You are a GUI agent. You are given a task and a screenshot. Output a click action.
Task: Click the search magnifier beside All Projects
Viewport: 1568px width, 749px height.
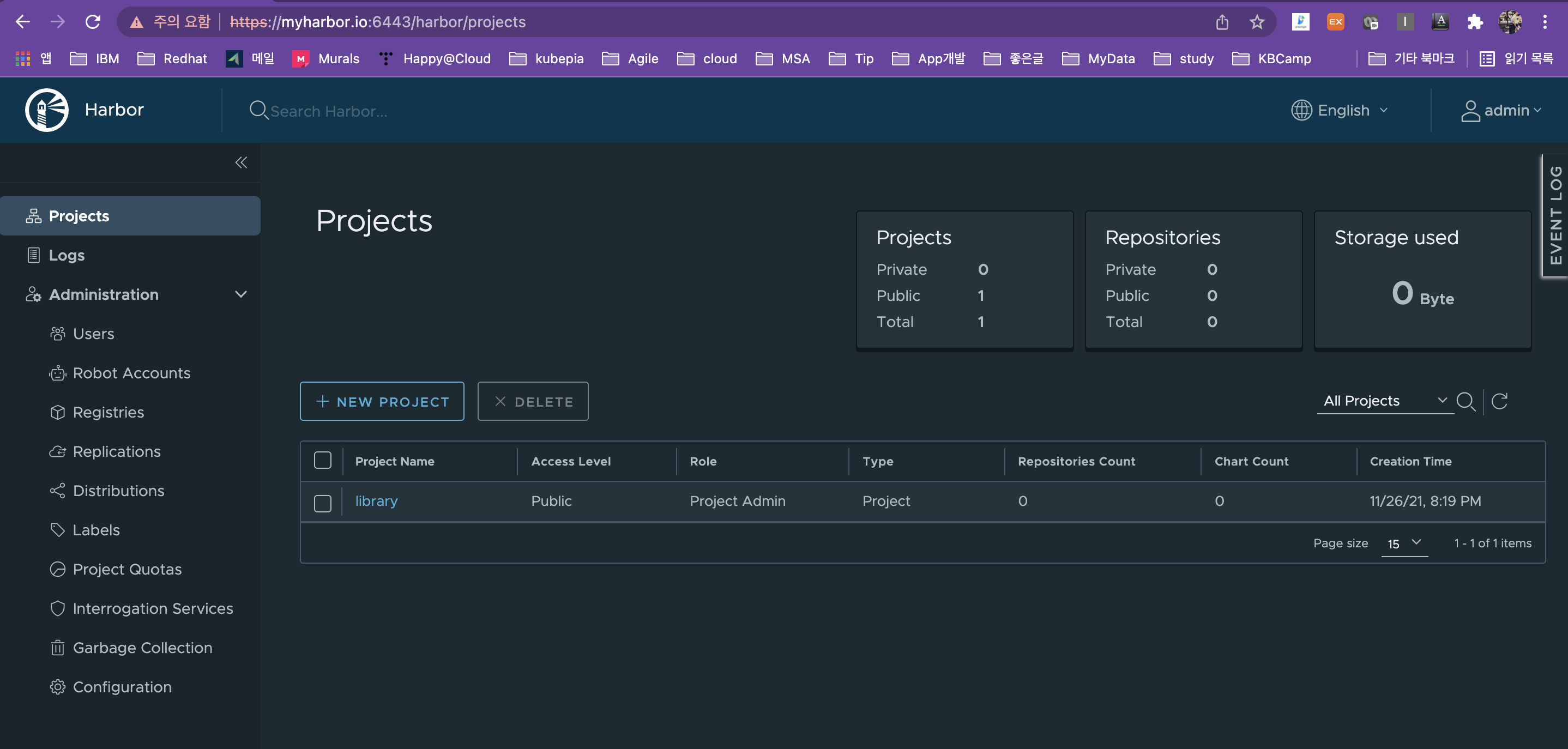[x=1466, y=401]
